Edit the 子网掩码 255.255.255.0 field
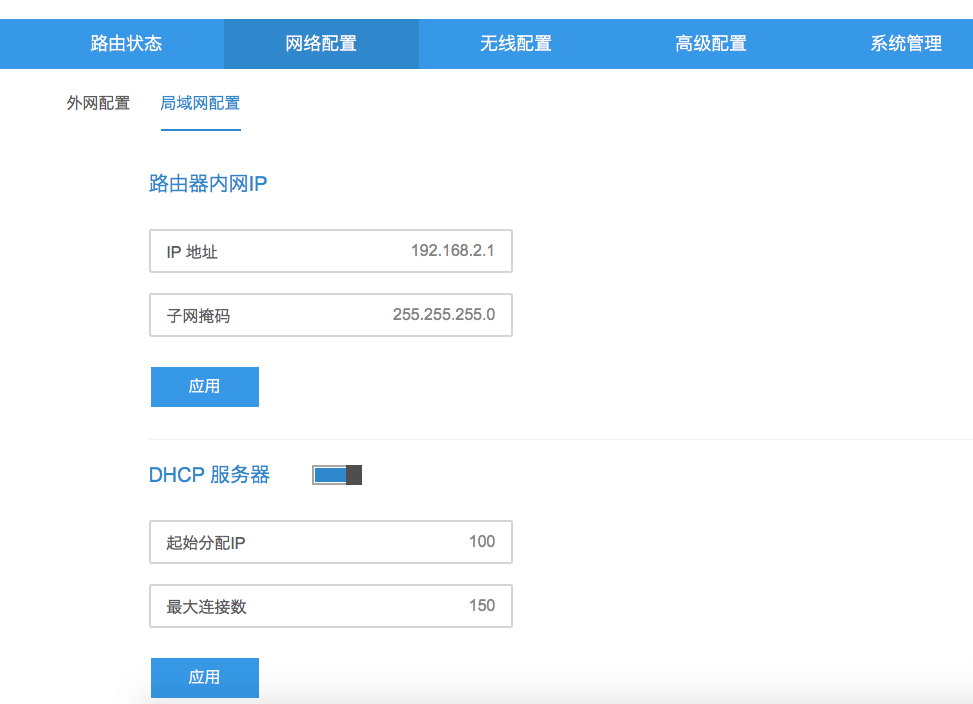 (x=331, y=315)
